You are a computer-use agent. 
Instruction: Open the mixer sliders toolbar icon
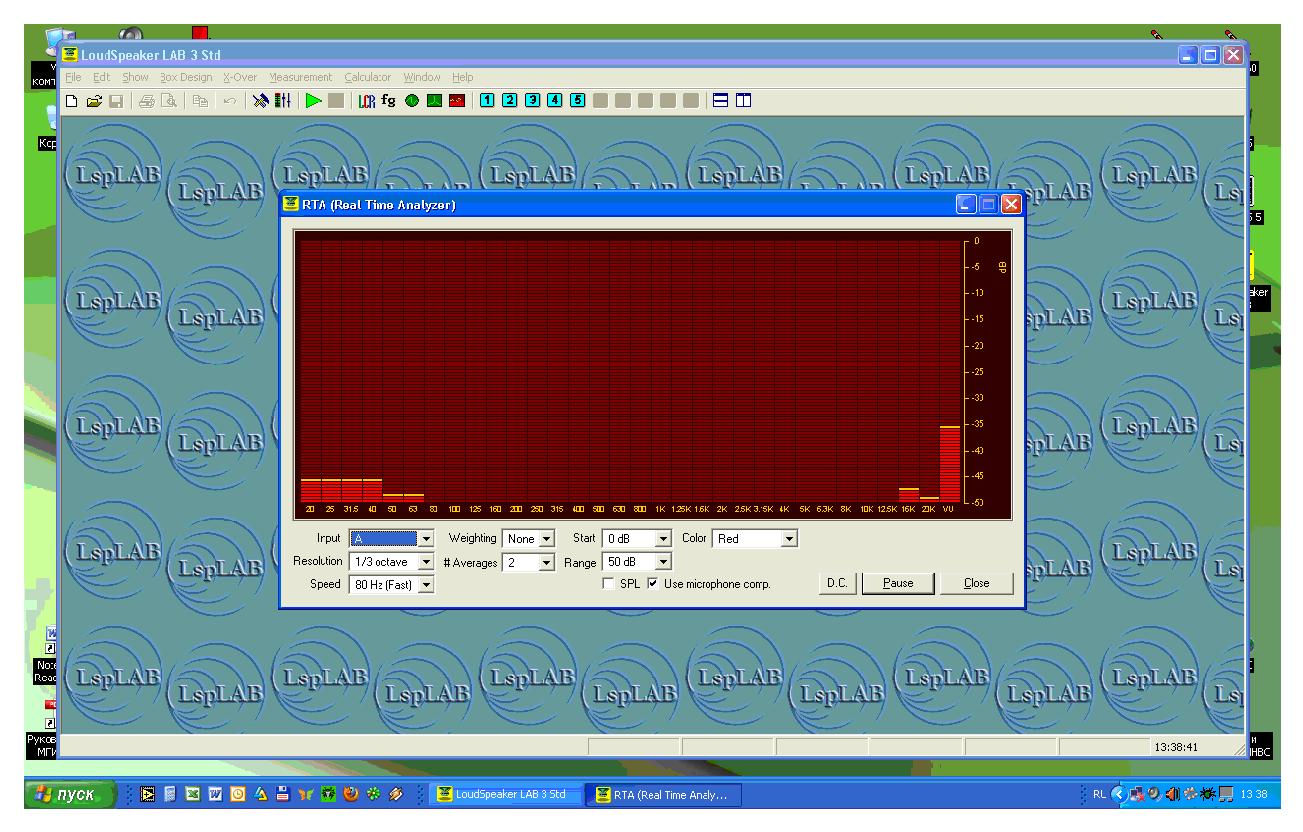pos(283,101)
